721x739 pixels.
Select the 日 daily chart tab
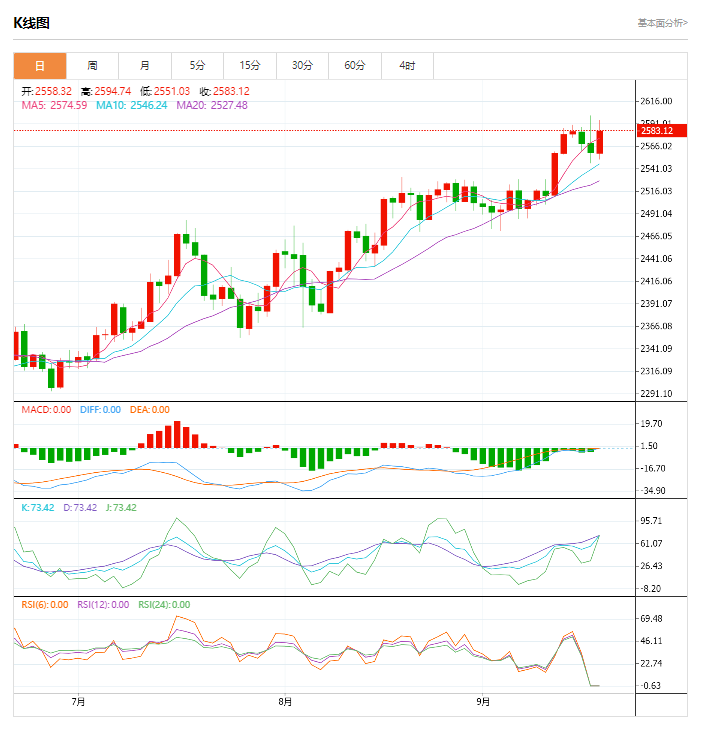40,66
